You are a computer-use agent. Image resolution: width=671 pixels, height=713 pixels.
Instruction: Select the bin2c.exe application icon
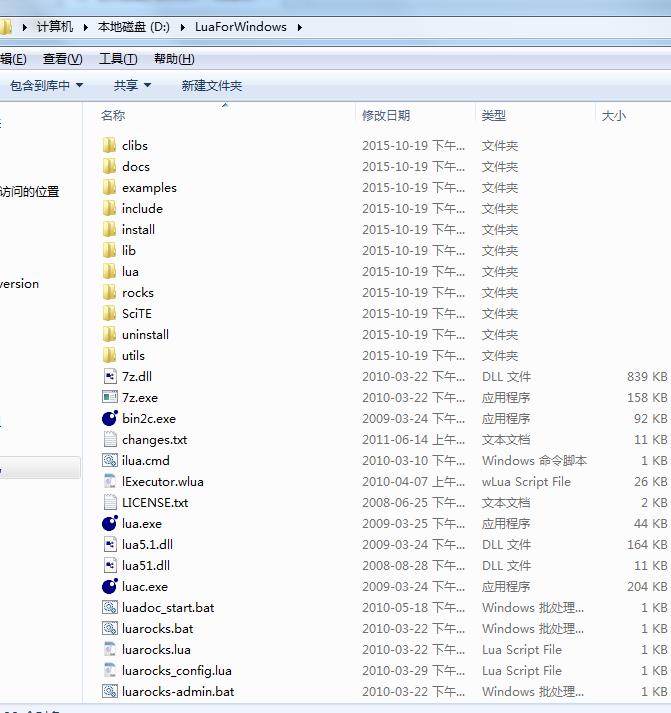point(110,418)
